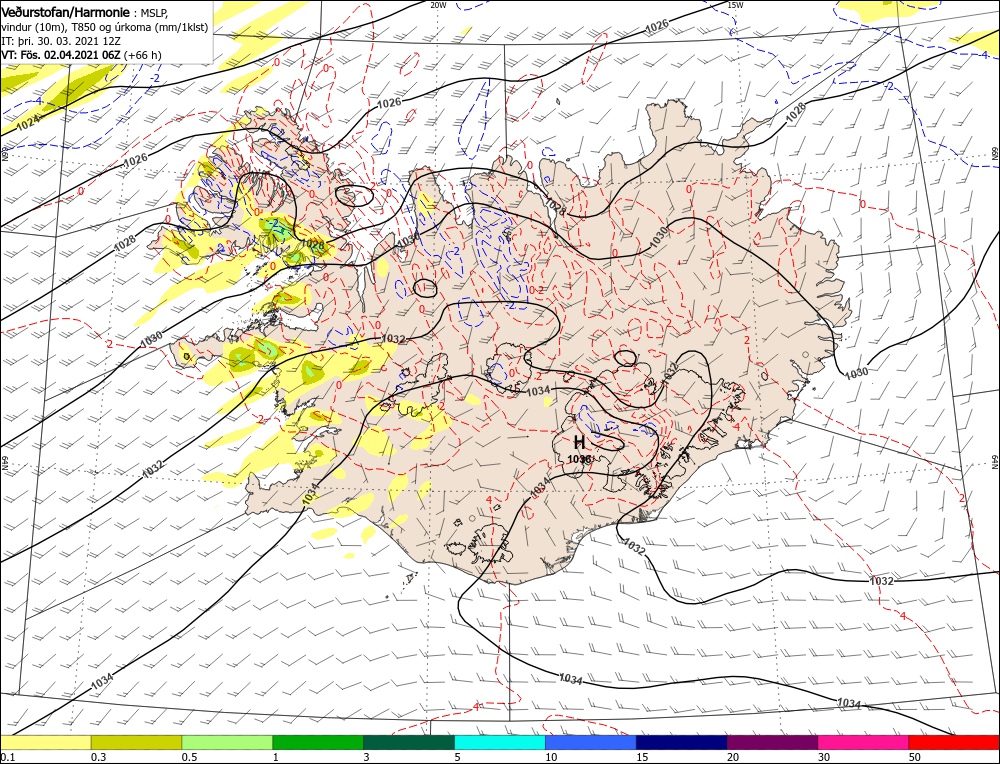Click the yellow 0.1 precipitation legend swatch
The image size is (1000, 764).
pyautogui.click(x=45, y=742)
